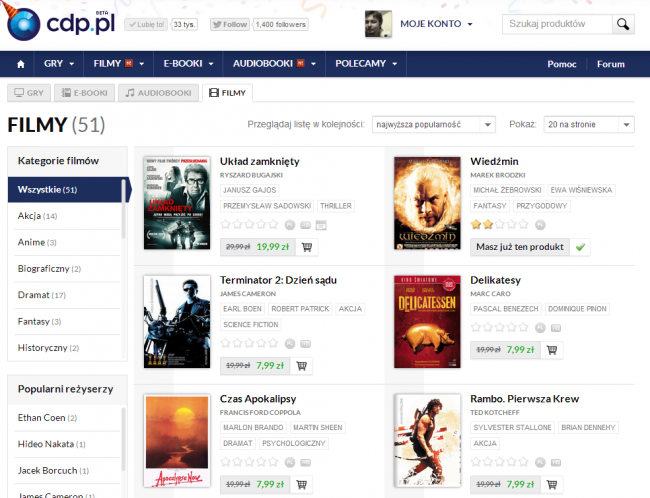Viewport: 650px width, 498px height.
Task: Rate Wiedźmin with the fifth star
Action: click(524, 225)
